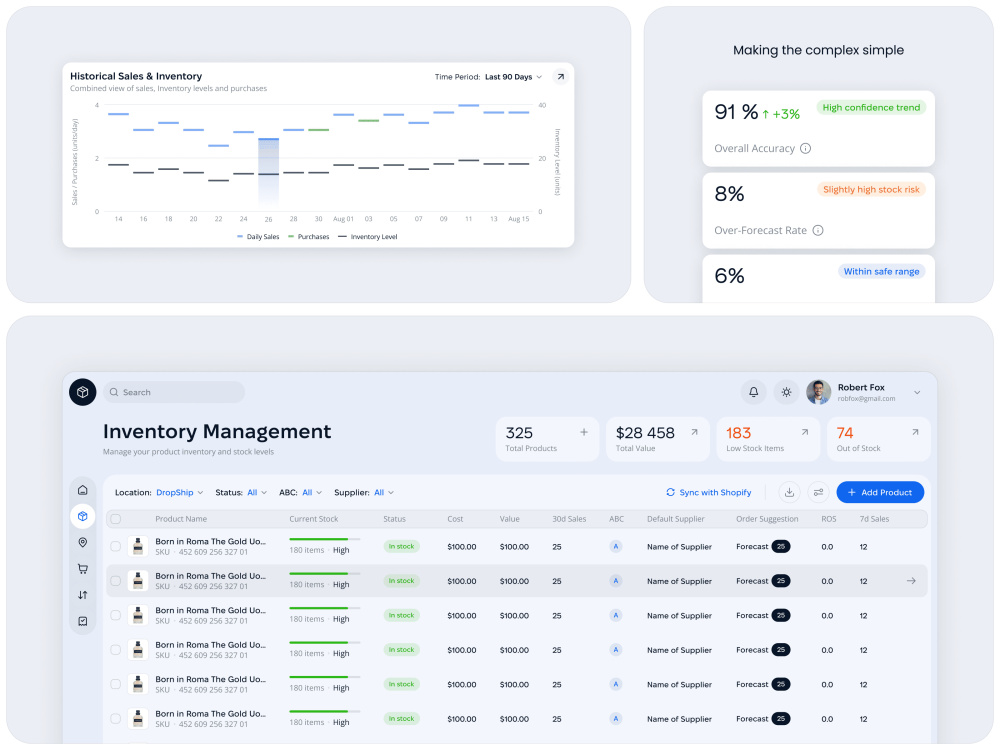
Task: Open the Home sidebar icon
Action: 83,490
